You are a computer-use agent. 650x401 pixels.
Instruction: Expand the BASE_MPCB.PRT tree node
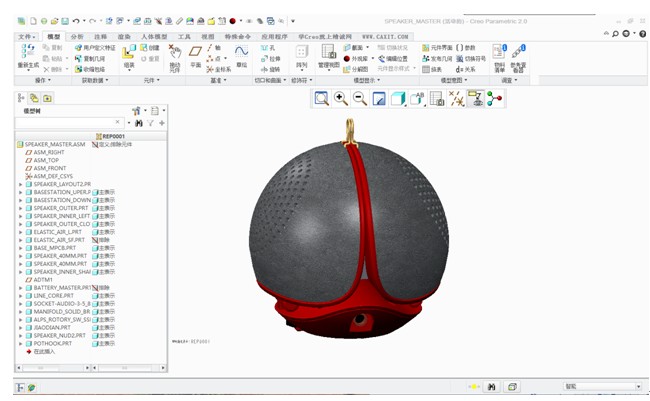21,248
